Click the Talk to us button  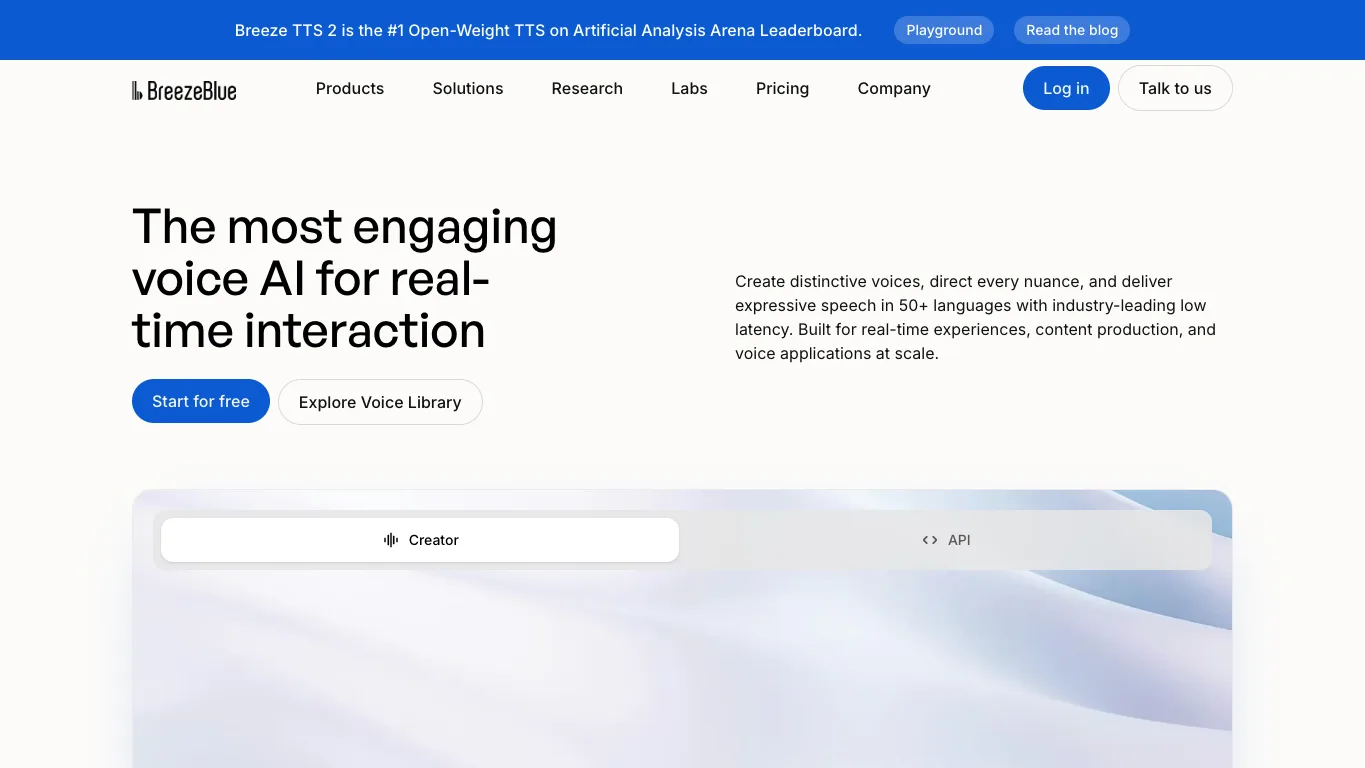tap(1175, 88)
